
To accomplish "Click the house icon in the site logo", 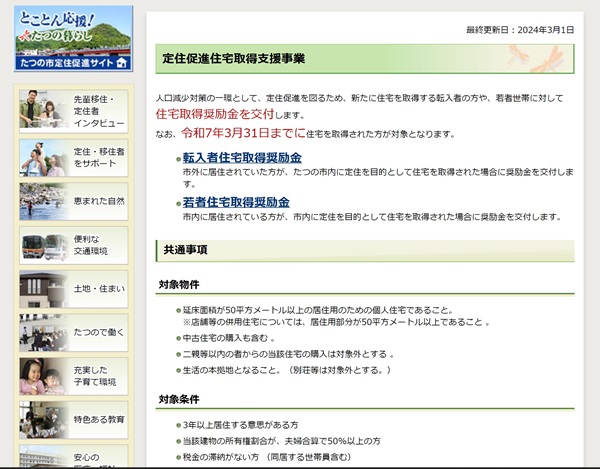I will pyautogui.click(x=121, y=63).
